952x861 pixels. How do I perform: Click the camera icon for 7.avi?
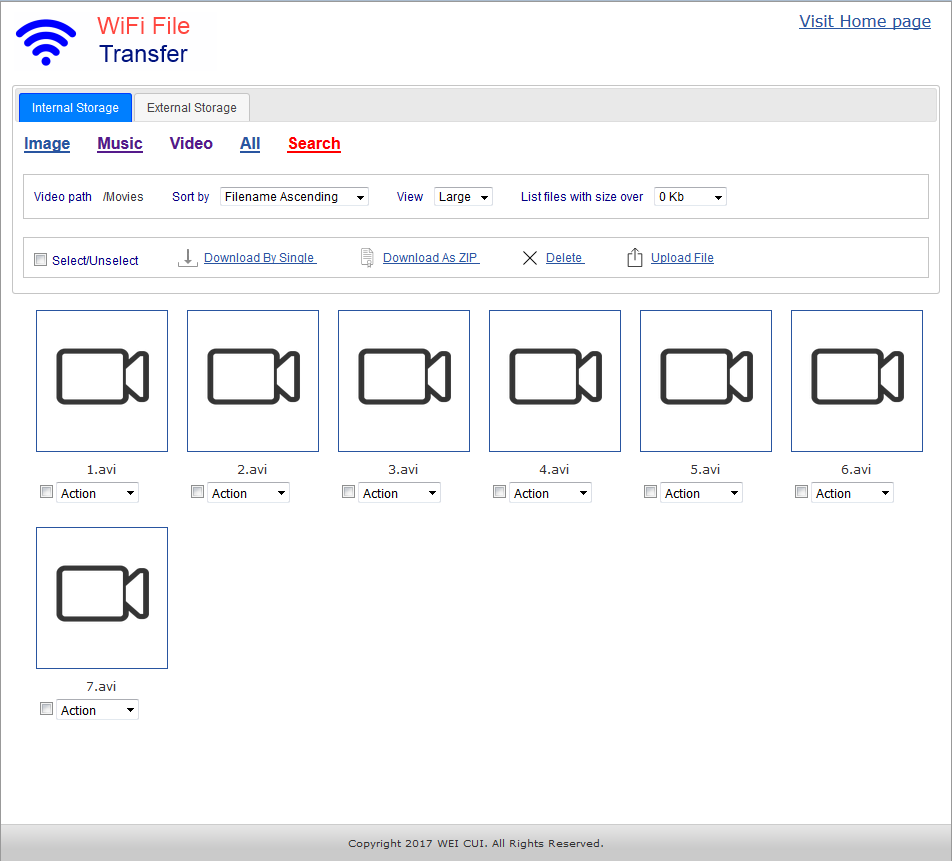[102, 594]
